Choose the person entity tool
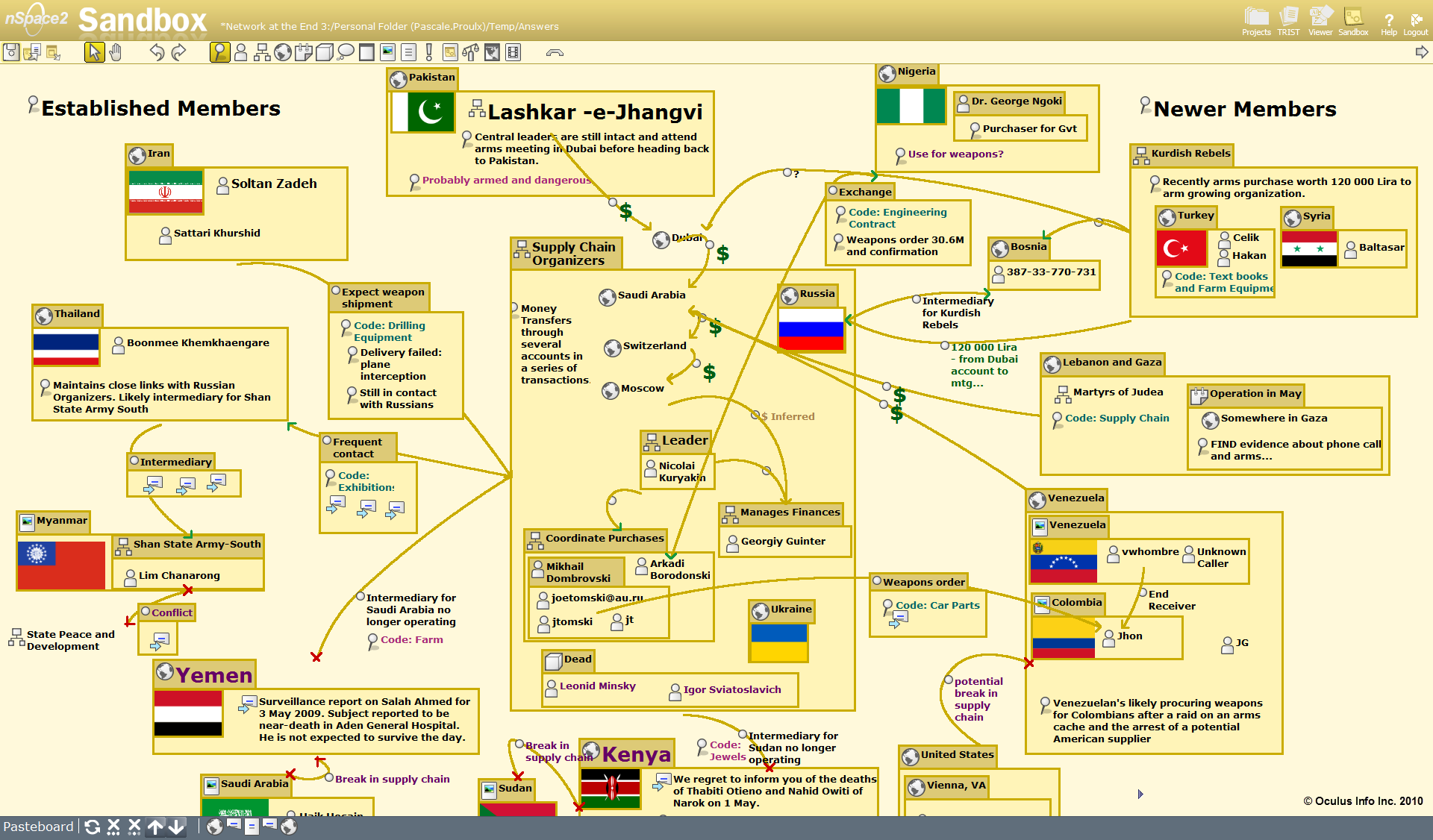The image size is (1433, 840). [240, 52]
